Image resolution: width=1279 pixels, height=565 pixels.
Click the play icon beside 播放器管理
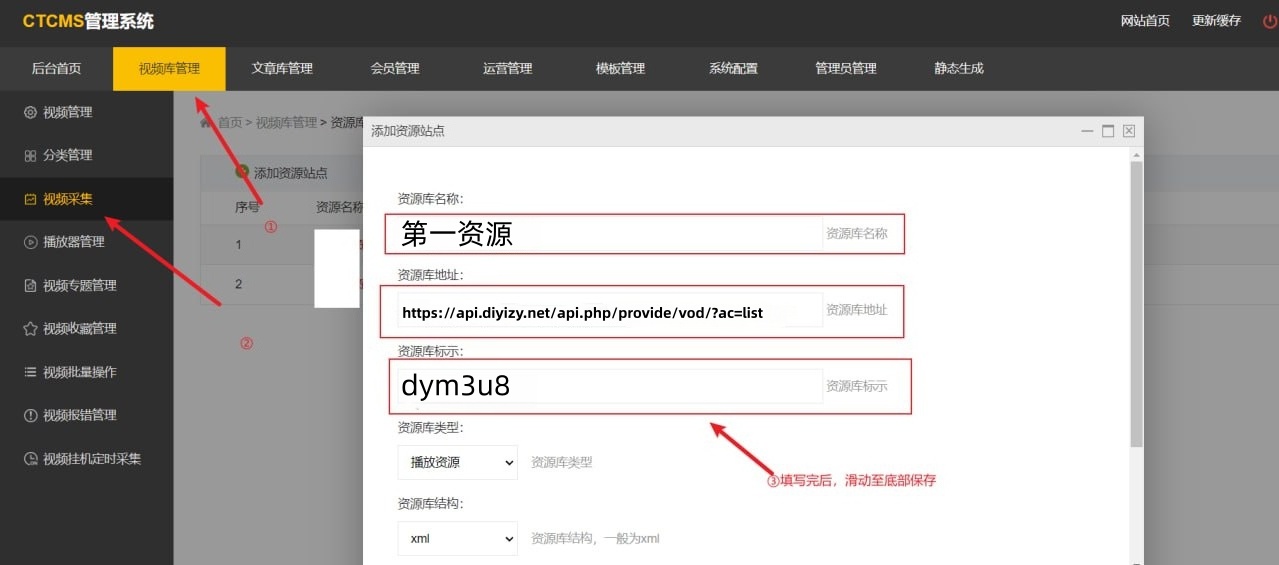tap(30, 242)
